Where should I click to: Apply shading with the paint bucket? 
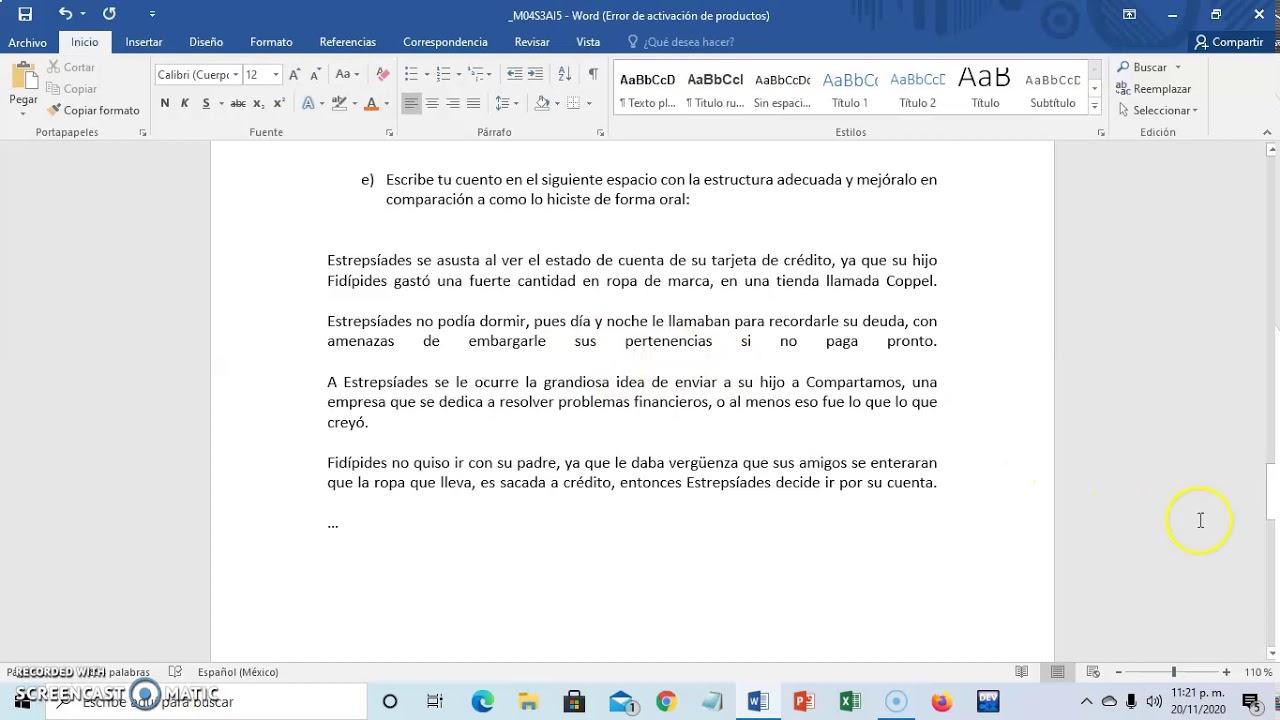542,103
